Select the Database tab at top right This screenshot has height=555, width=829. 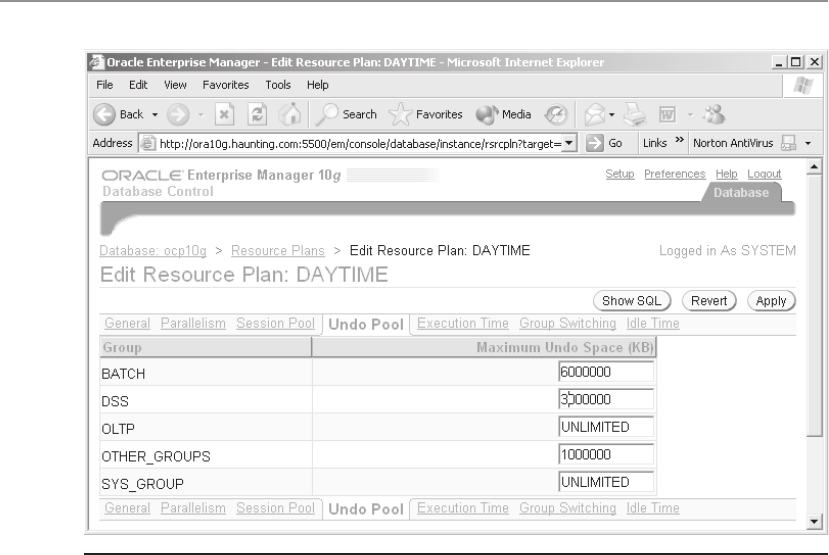point(741,192)
